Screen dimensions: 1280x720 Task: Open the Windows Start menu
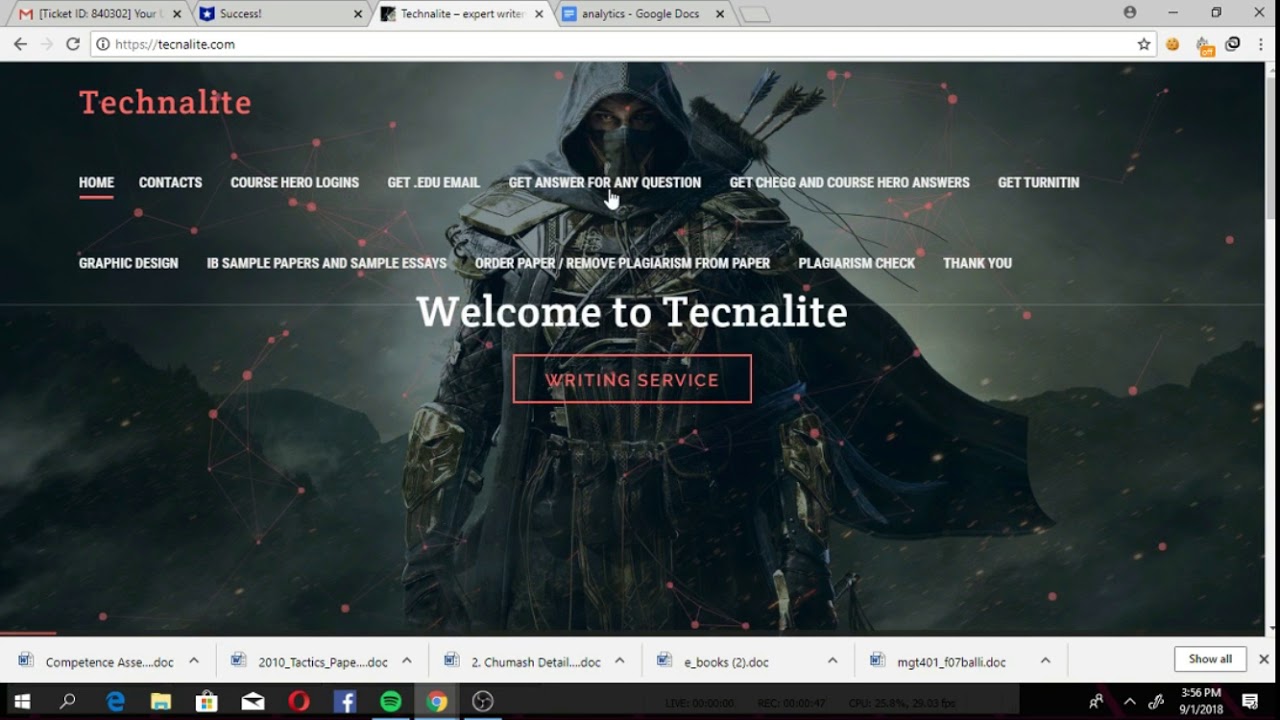coord(22,701)
